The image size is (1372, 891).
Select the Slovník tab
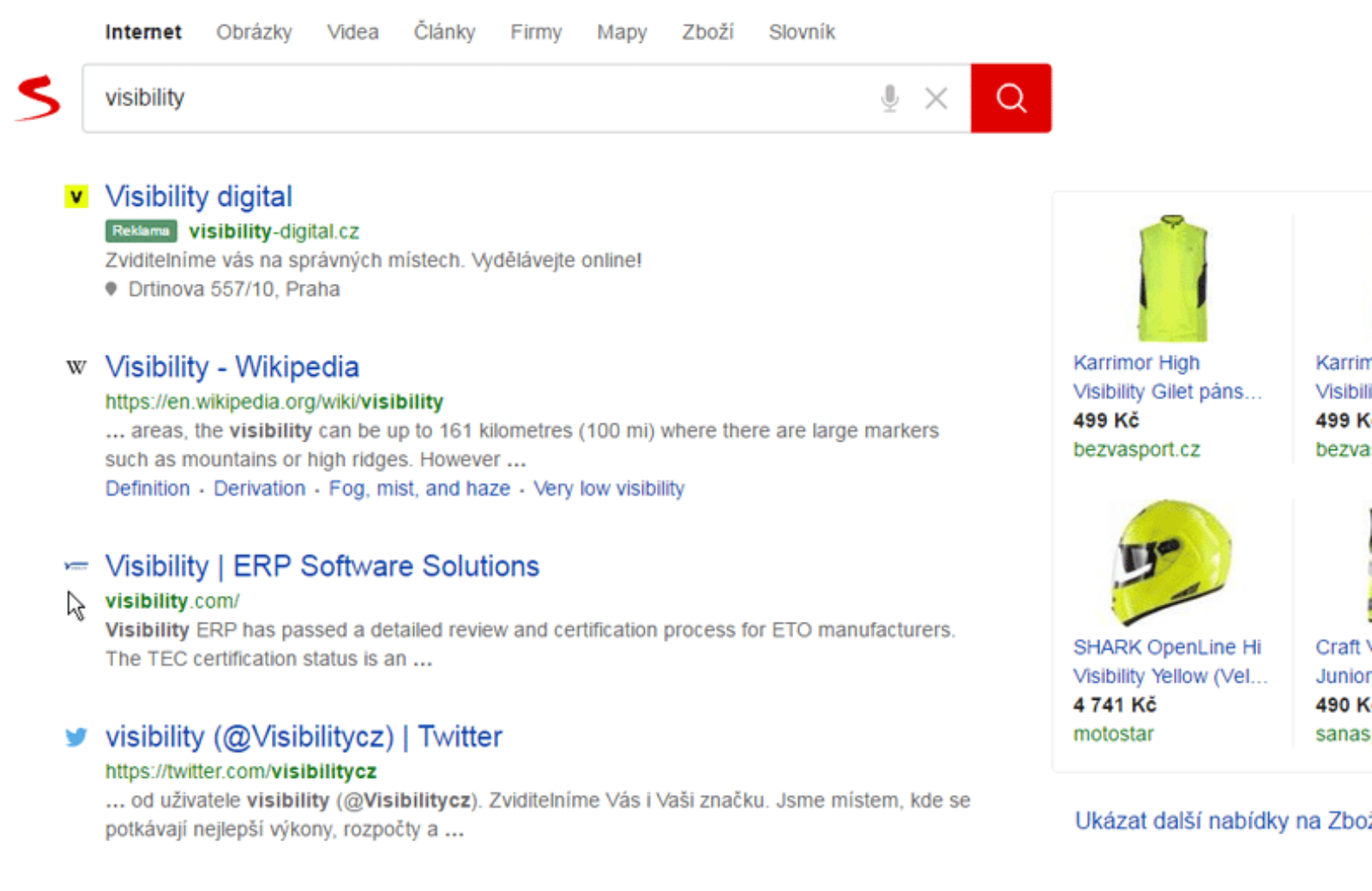coord(801,33)
